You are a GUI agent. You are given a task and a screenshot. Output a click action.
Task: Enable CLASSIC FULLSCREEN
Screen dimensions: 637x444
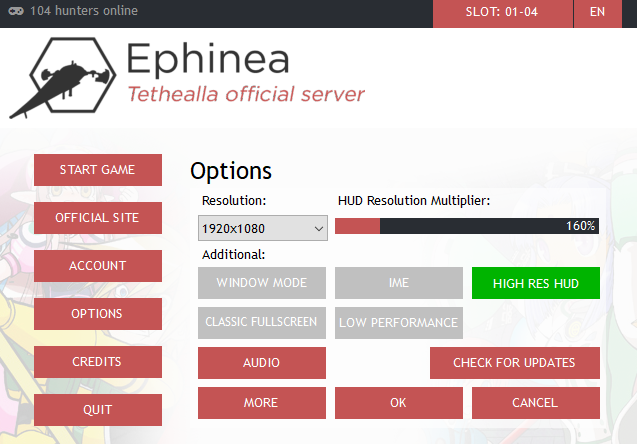(262, 323)
